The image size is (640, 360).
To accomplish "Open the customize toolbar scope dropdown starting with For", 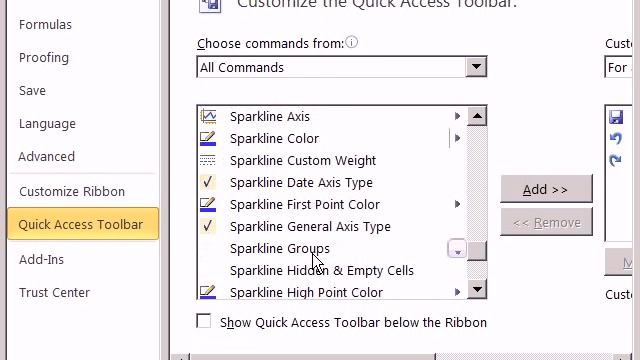I will tap(618, 67).
